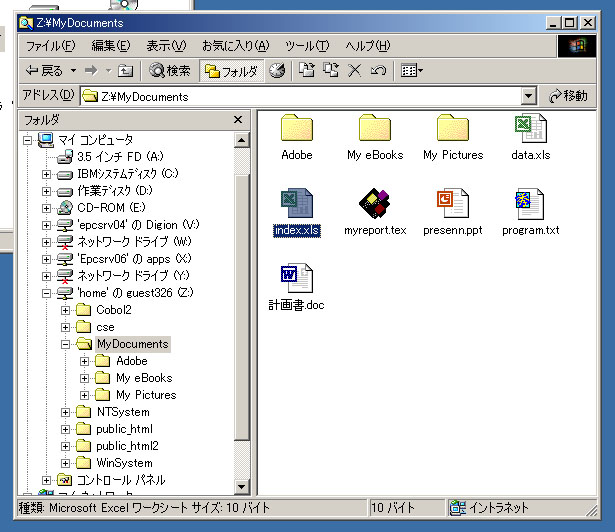615x532 pixels.
Task: Select 3.5 インチ FD (A:) in tree
Action: [120, 157]
